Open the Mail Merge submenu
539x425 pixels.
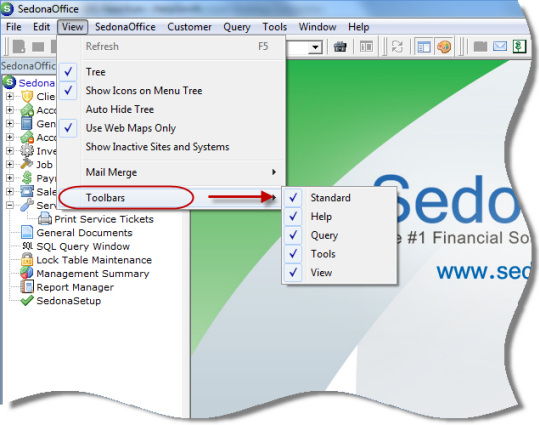point(171,172)
